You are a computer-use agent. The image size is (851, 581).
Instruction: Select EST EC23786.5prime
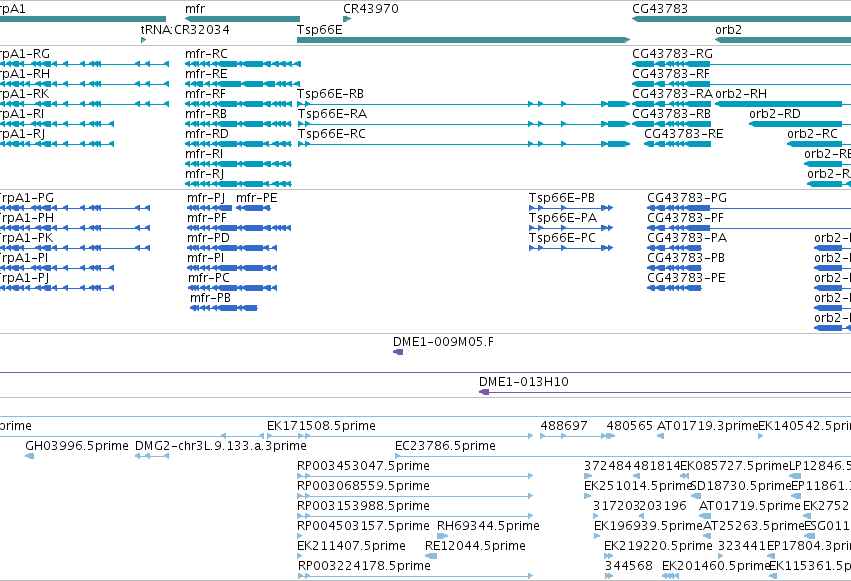(x=445, y=446)
